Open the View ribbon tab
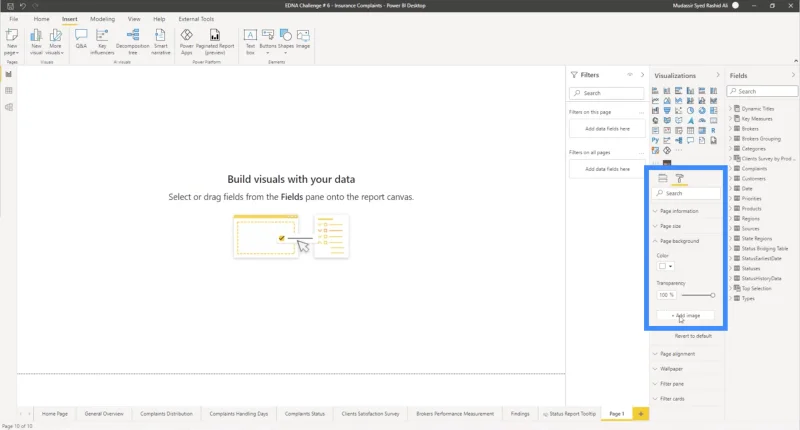Image resolution: width=800 pixels, height=430 pixels. pyautogui.click(x=134, y=19)
